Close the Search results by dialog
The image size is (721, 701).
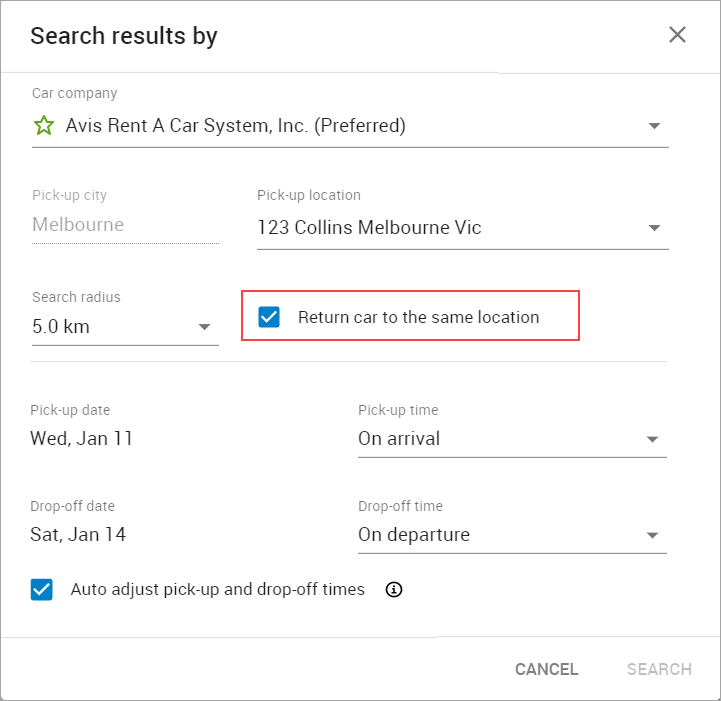click(x=677, y=35)
